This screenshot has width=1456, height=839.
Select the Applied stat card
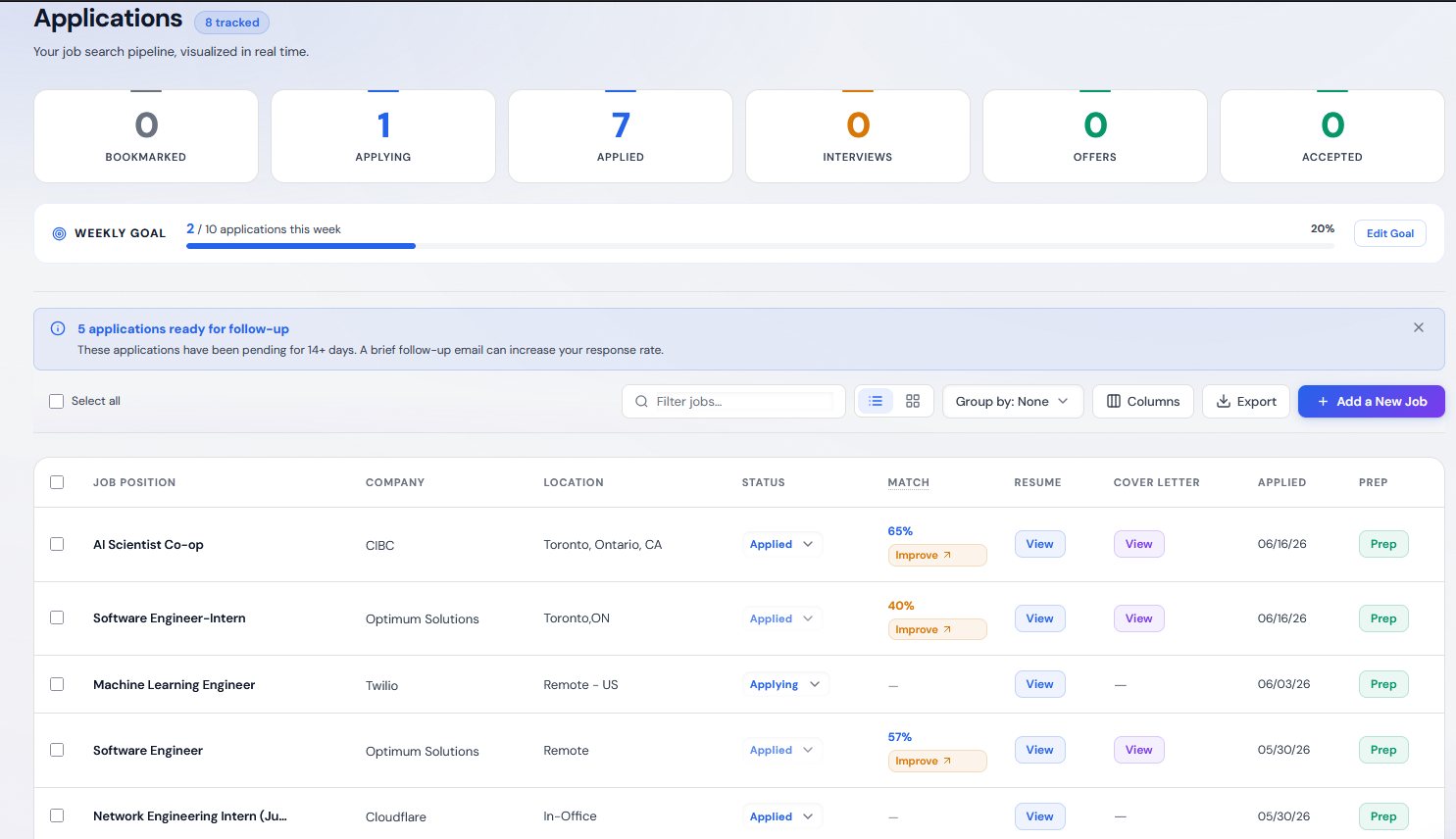[621, 136]
